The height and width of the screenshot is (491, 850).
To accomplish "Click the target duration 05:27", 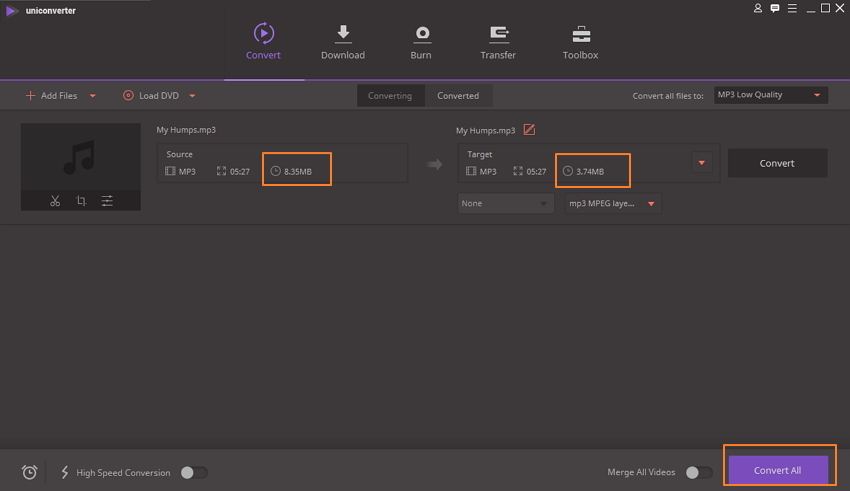I will [536, 171].
